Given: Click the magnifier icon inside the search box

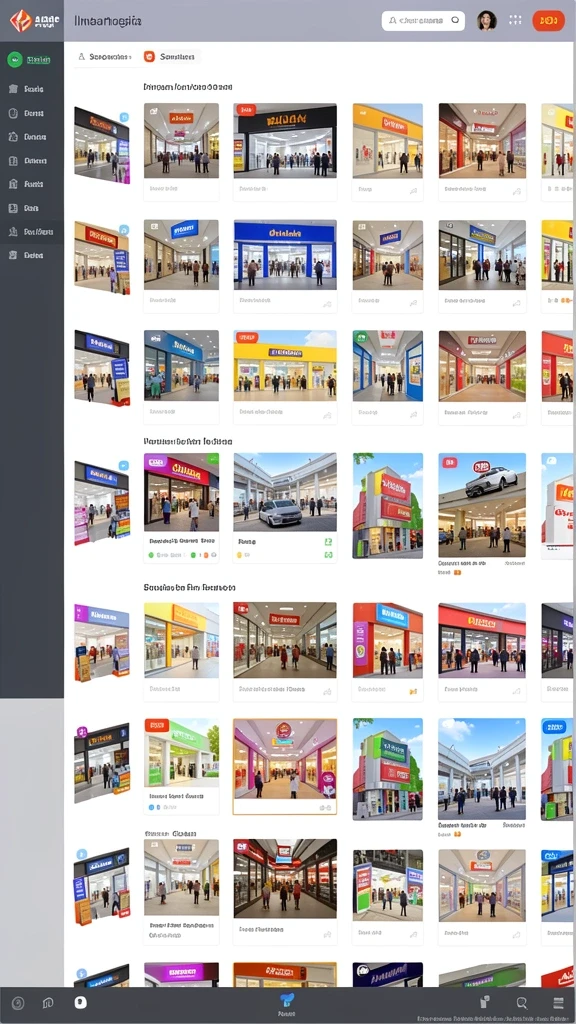Looking at the screenshot, I should (455, 20).
